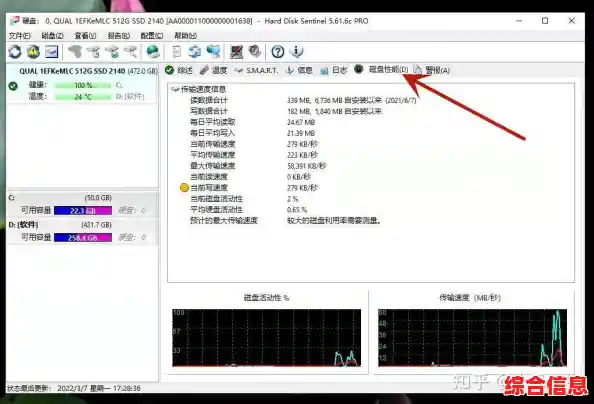Click the 传输速度 (MB/秒) graph
The height and width of the screenshot is (404, 594).
(472, 338)
